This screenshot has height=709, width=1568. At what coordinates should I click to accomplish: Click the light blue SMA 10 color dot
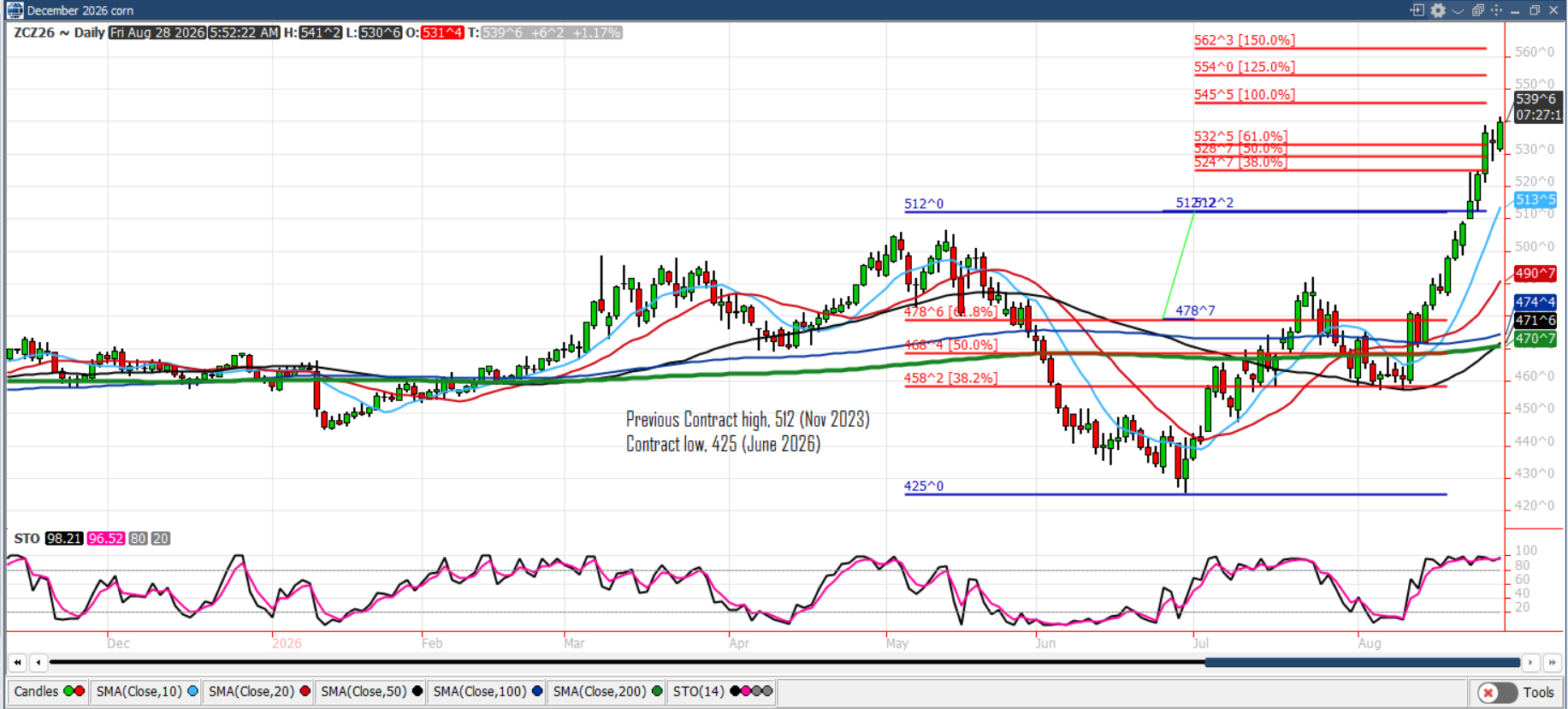pyautogui.click(x=192, y=691)
